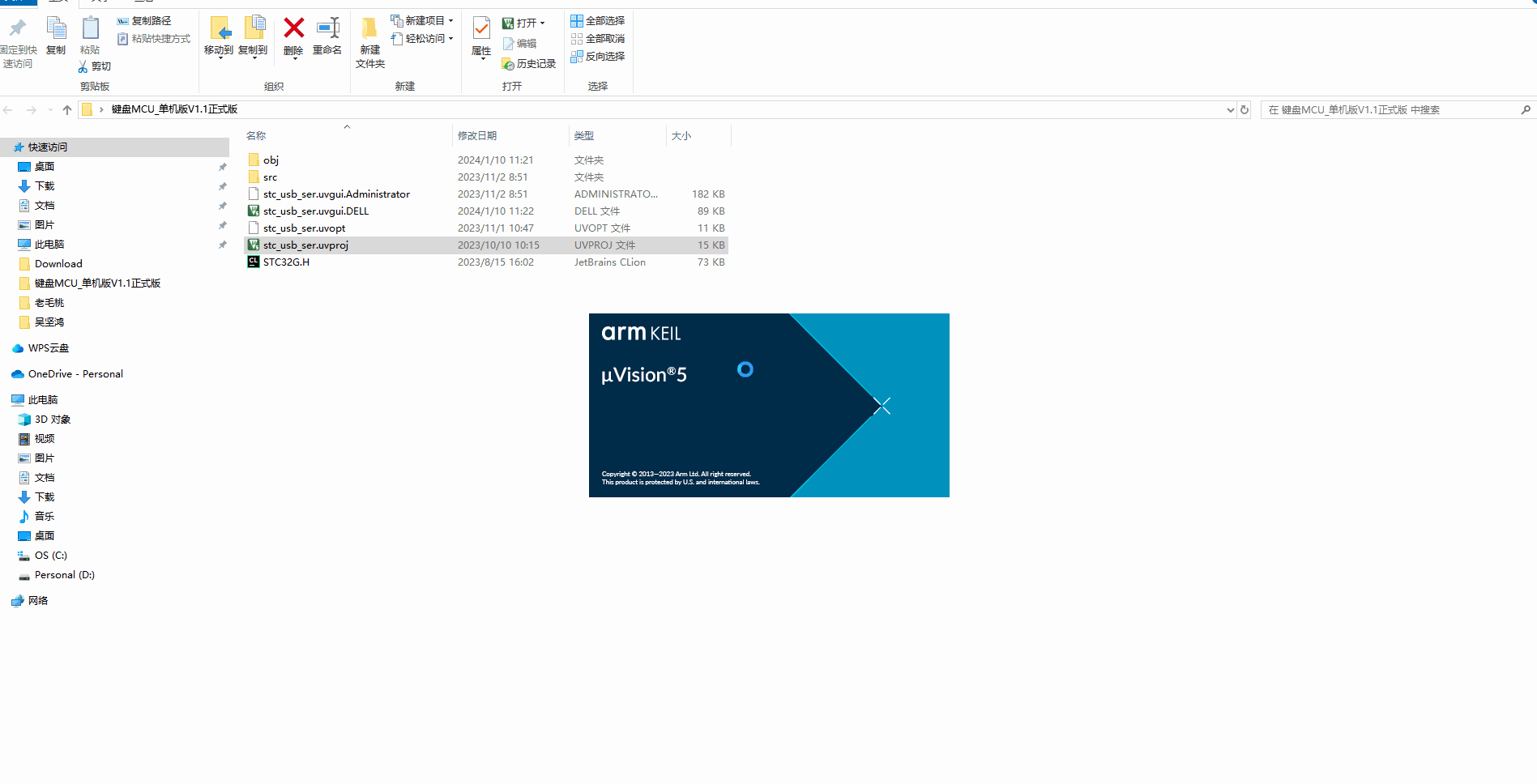Click the arm KEIL µVision5 splash screen
Viewport: 1537px width, 784px height.
coord(769,405)
